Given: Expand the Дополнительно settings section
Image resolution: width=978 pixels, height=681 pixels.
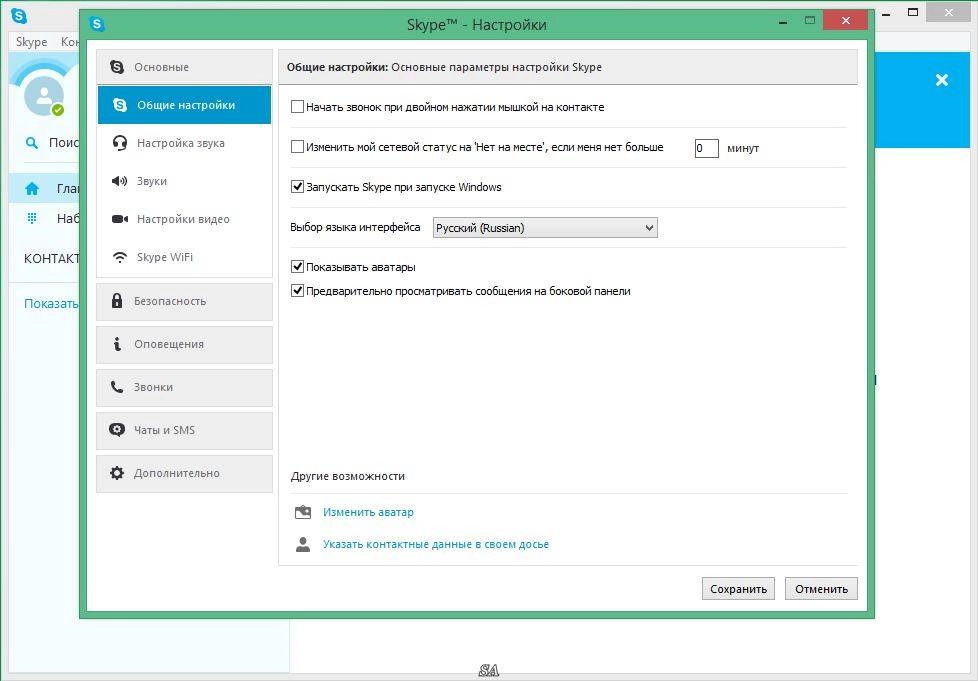Looking at the screenshot, I should pyautogui.click(x=185, y=473).
